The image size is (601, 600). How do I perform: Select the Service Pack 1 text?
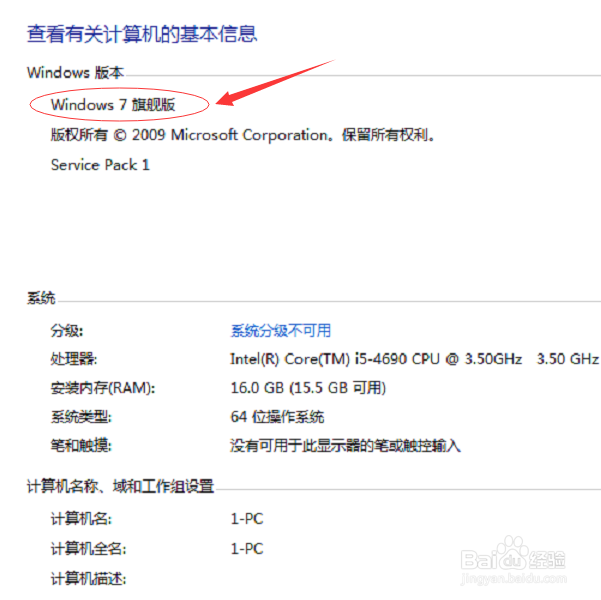tap(100, 165)
